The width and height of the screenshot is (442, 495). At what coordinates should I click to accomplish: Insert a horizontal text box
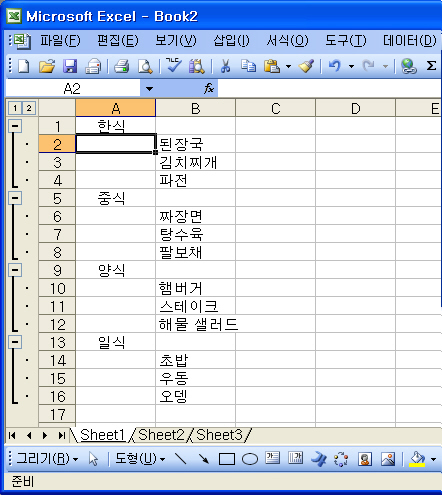coord(272,458)
